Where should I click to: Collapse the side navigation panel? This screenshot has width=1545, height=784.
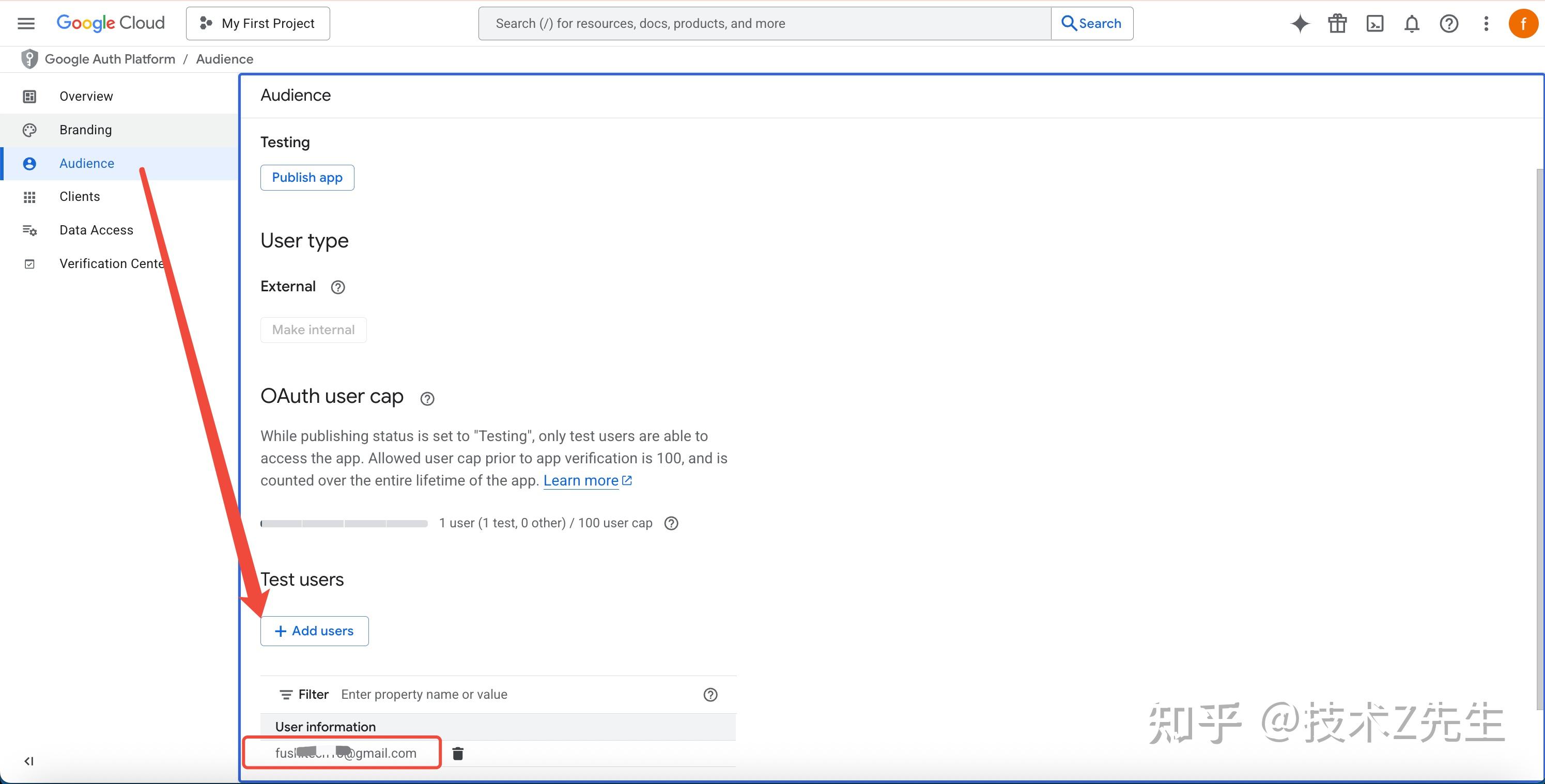click(28, 761)
